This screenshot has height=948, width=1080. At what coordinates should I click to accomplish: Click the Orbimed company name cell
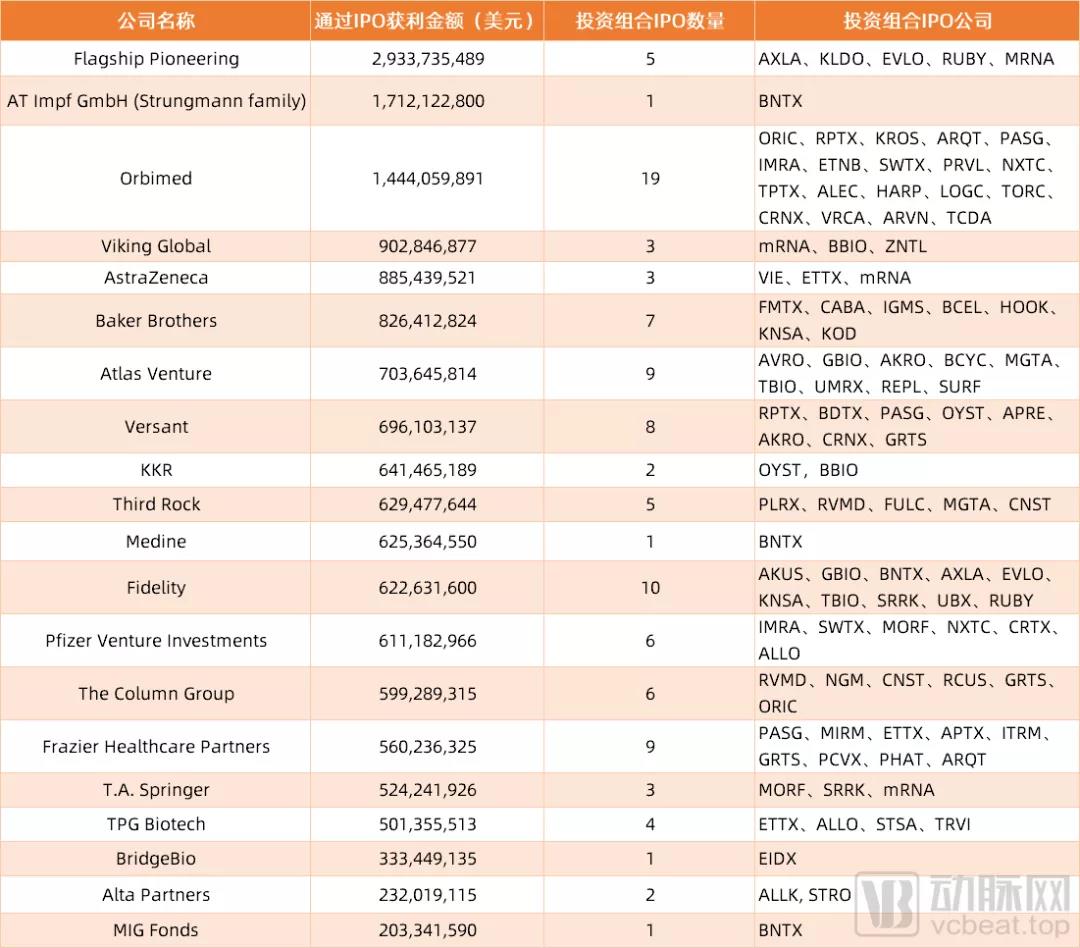[156, 178]
